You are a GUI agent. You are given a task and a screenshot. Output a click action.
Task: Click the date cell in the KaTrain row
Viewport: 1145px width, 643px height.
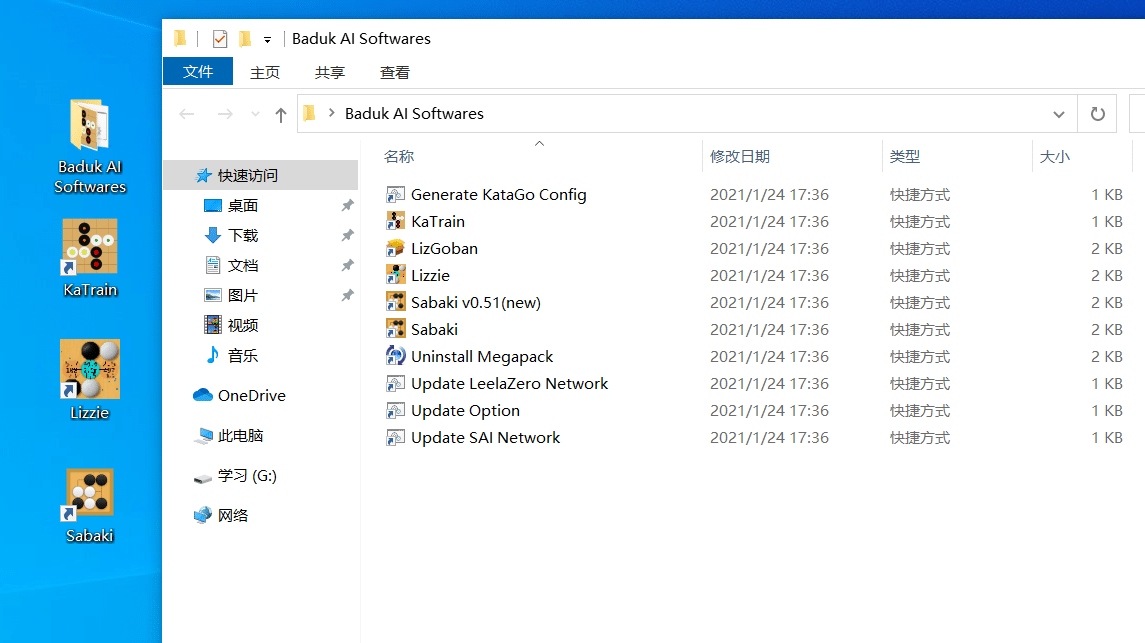[769, 222]
